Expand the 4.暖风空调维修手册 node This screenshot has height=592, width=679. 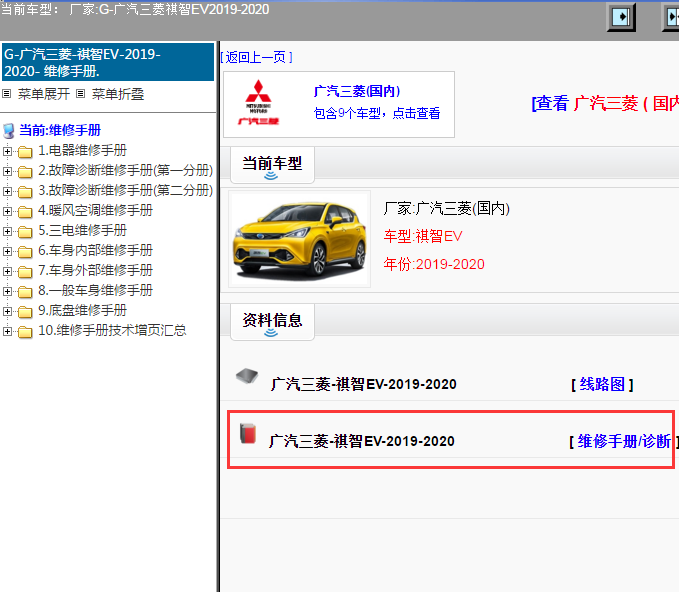click(7, 211)
